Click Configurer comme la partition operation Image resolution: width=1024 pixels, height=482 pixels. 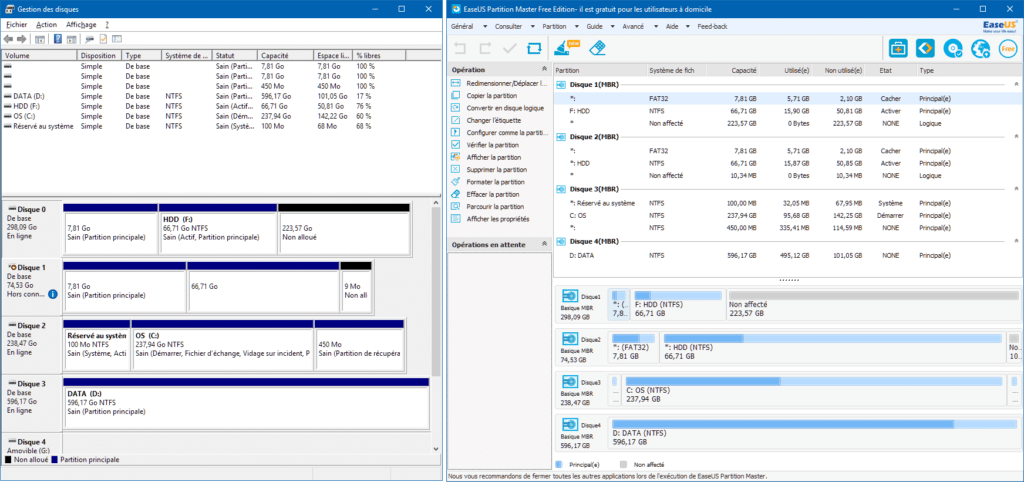[x=500, y=133]
